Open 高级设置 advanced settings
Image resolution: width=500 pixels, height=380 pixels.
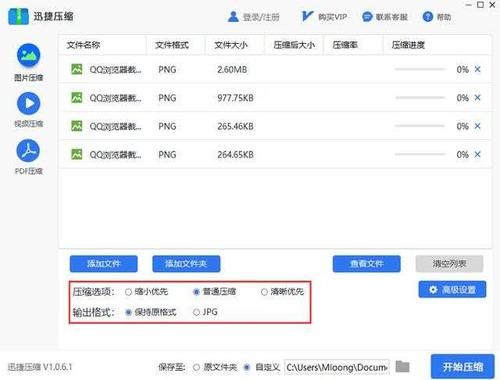[x=452, y=290]
